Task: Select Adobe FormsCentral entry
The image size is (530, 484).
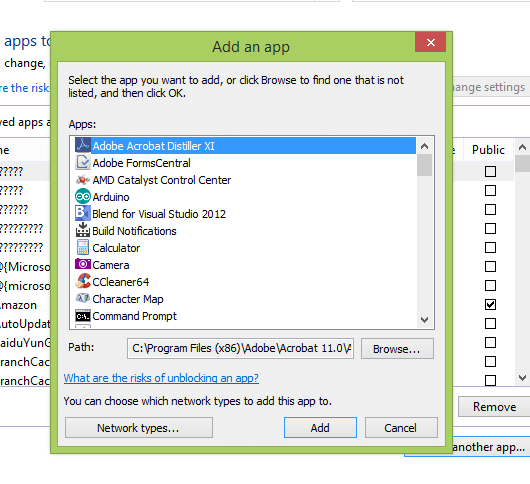Action: point(245,163)
